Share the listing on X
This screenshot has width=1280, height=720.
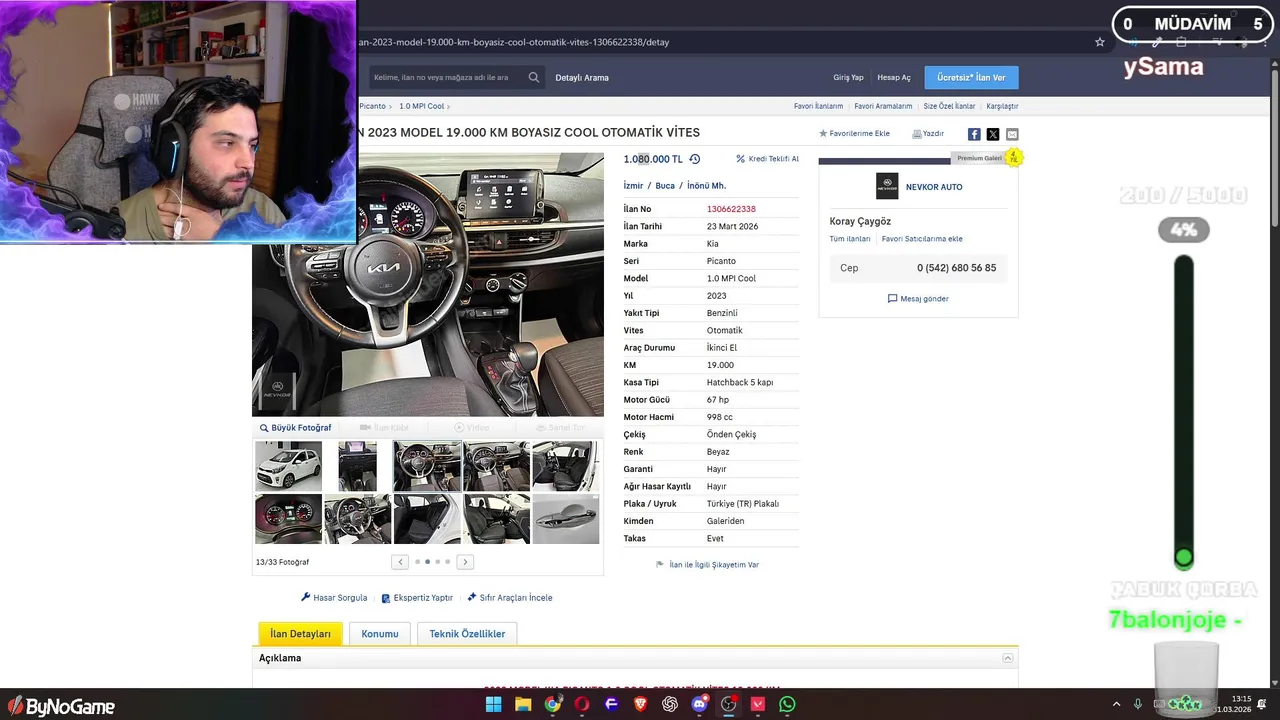click(993, 134)
